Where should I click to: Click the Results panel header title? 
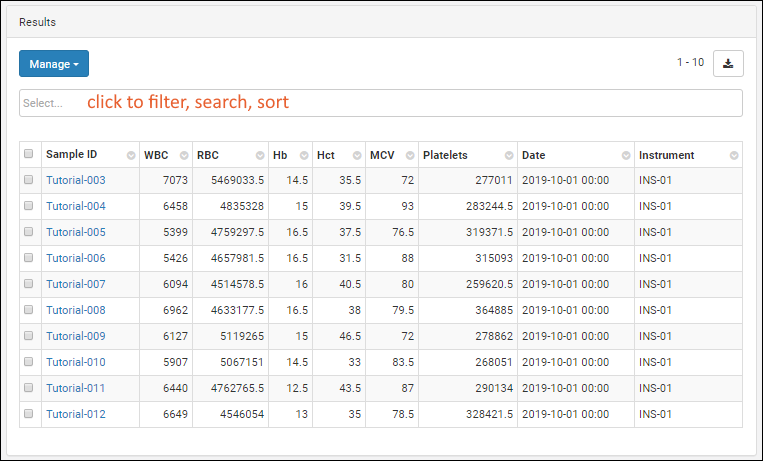tap(38, 21)
